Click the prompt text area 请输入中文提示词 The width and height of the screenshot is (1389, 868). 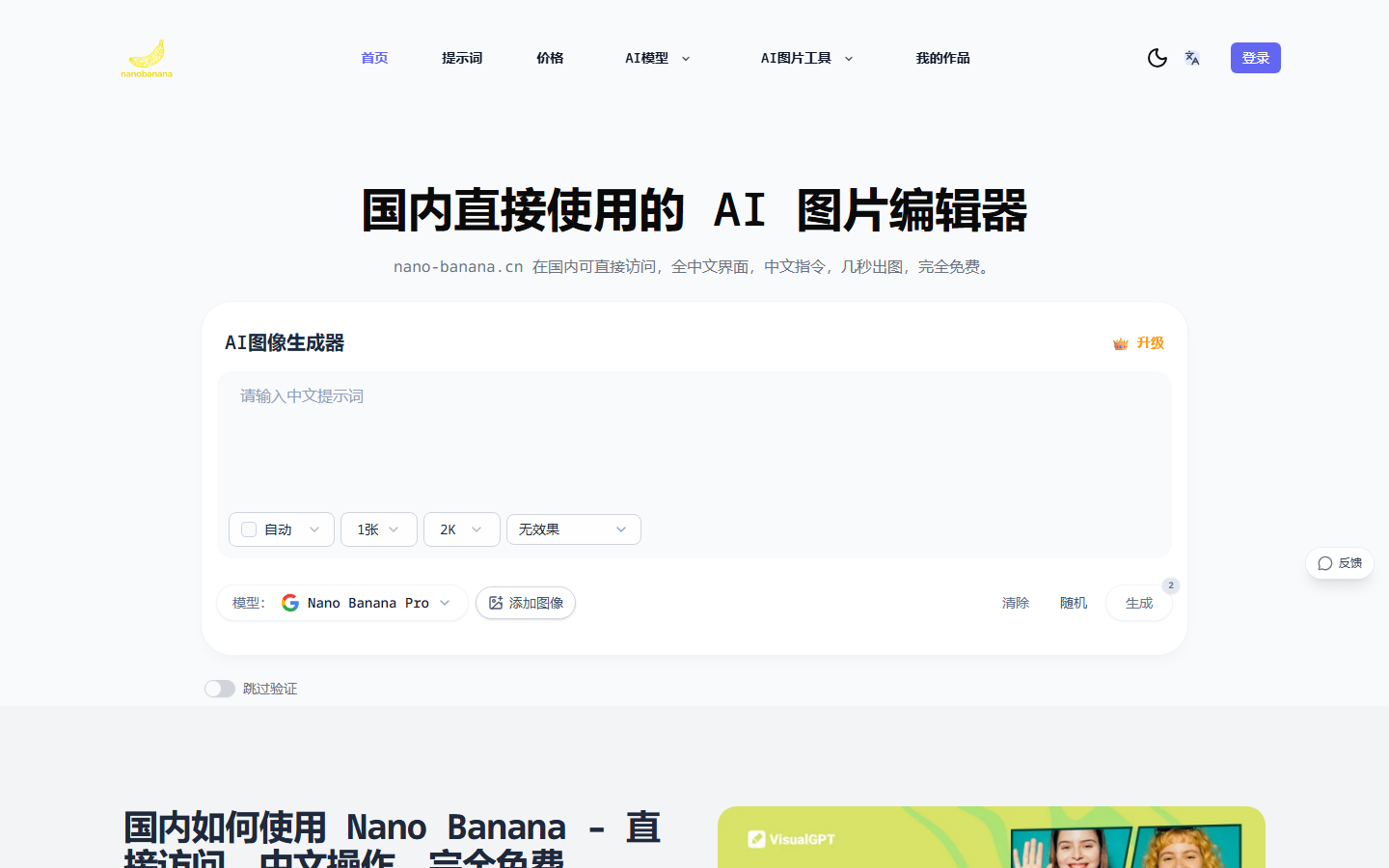pyautogui.click(x=694, y=439)
